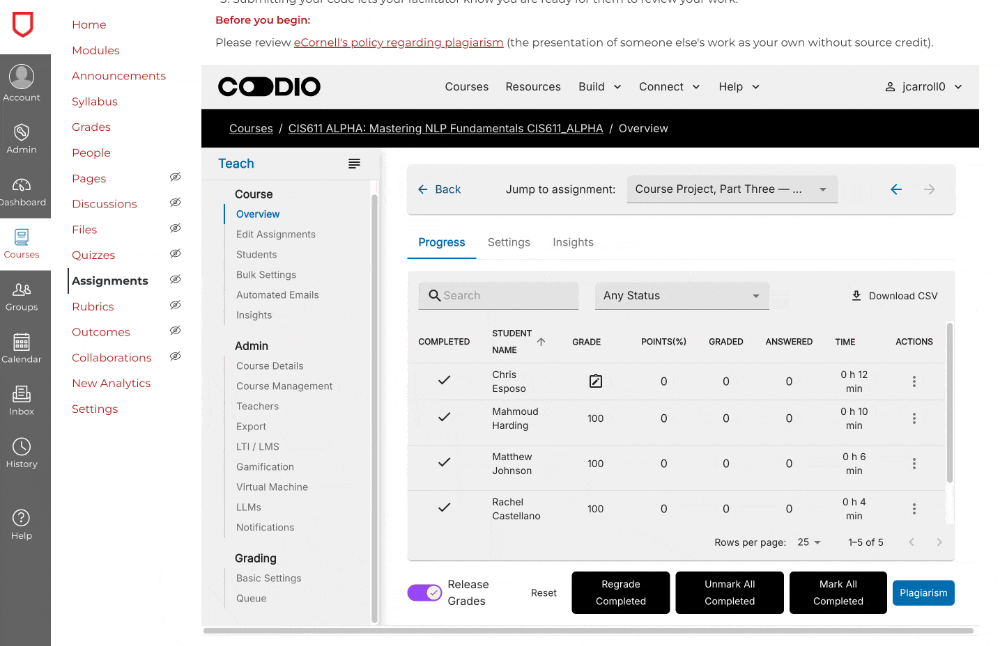Toggle the Release Grades switch
This screenshot has width=1000, height=646.
[x=425, y=593]
